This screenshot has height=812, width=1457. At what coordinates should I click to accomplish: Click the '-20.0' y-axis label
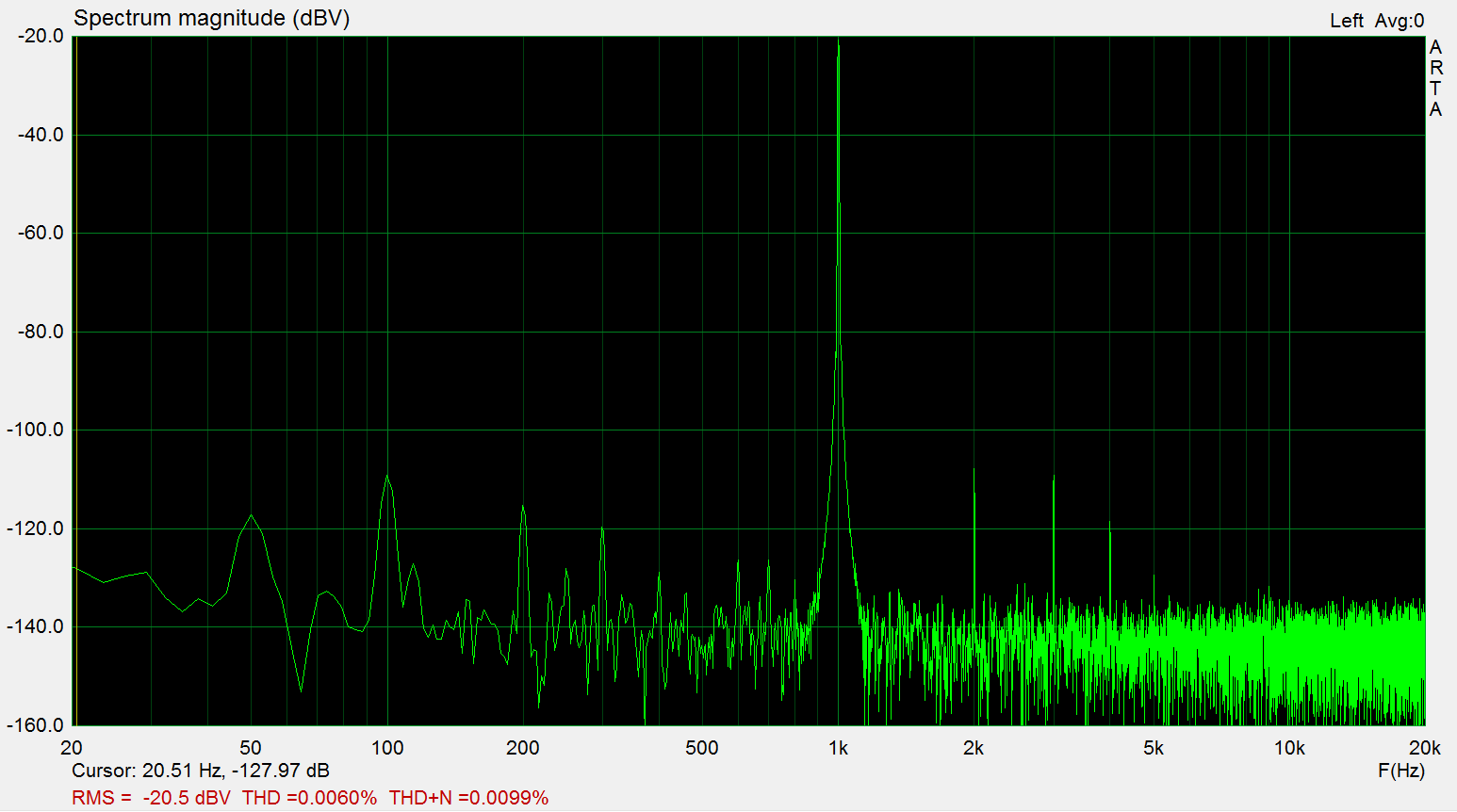coord(41,36)
